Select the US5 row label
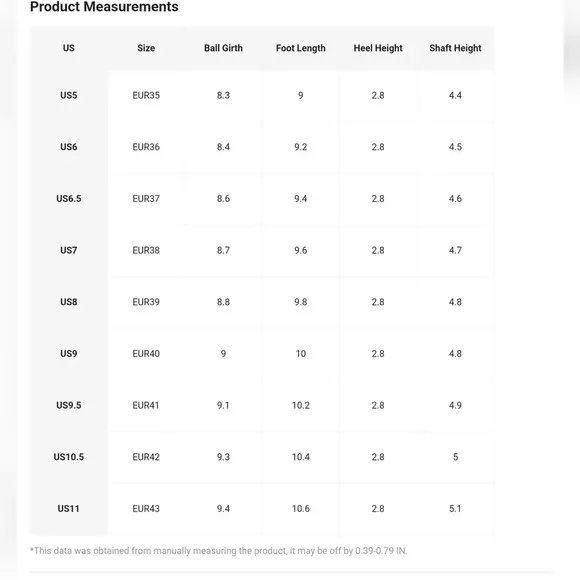The height and width of the screenshot is (580, 580). pyautogui.click(x=68, y=95)
